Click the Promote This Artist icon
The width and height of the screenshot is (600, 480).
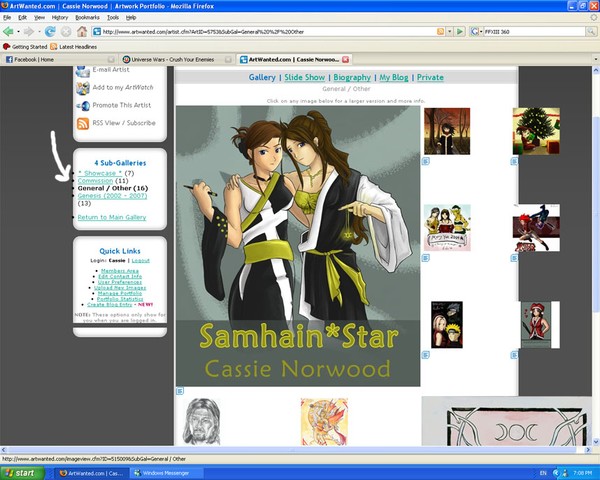[83, 106]
